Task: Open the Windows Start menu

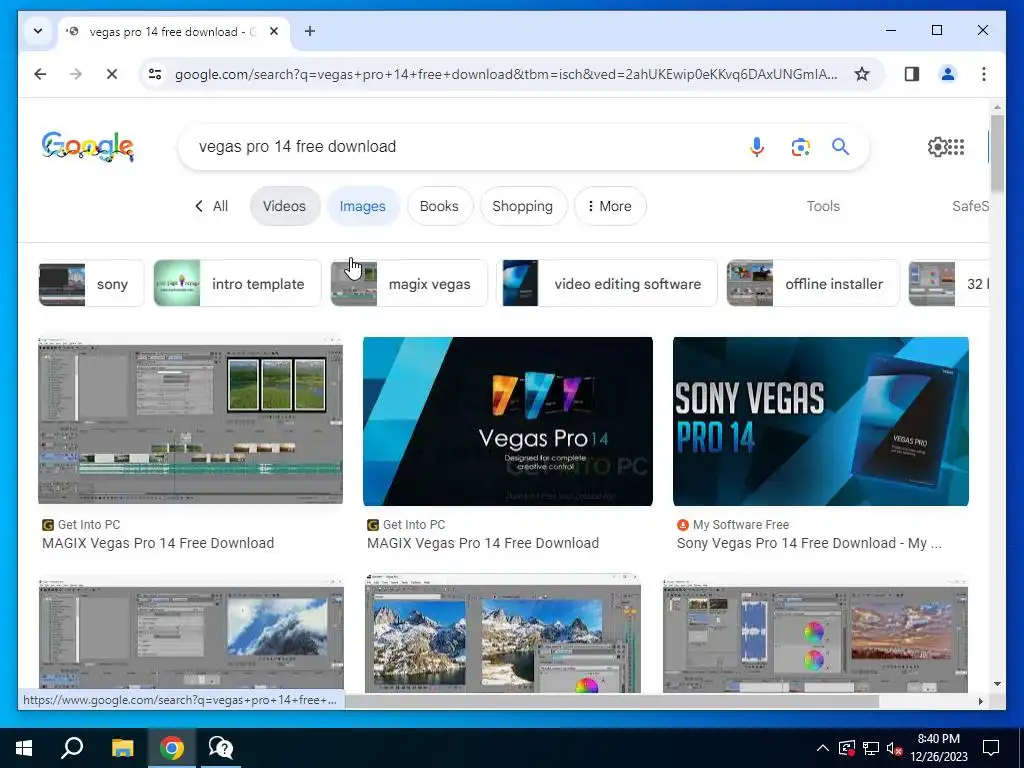Action: point(24,748)
